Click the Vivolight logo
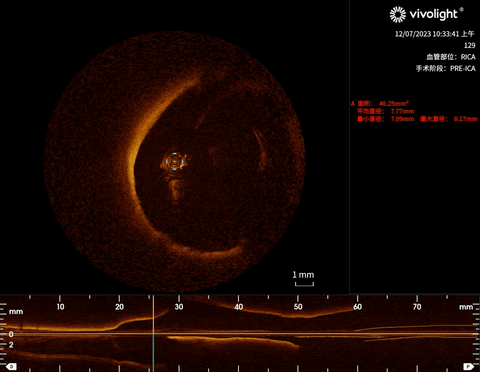This screenshot has width=480, height=372. coord(427,14)
